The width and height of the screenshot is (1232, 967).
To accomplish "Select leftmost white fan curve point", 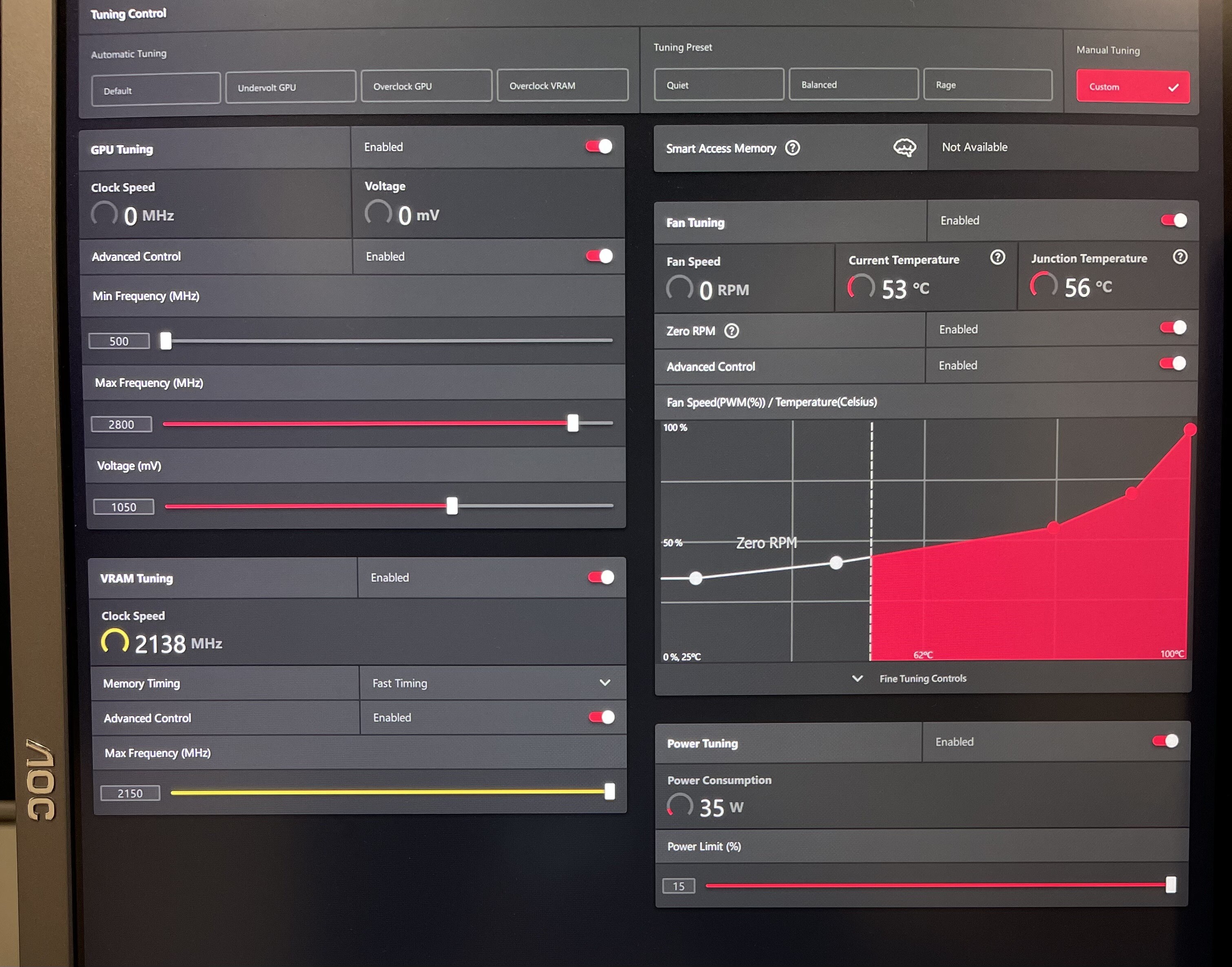I will pyautogui.click(x=696, y=578).
